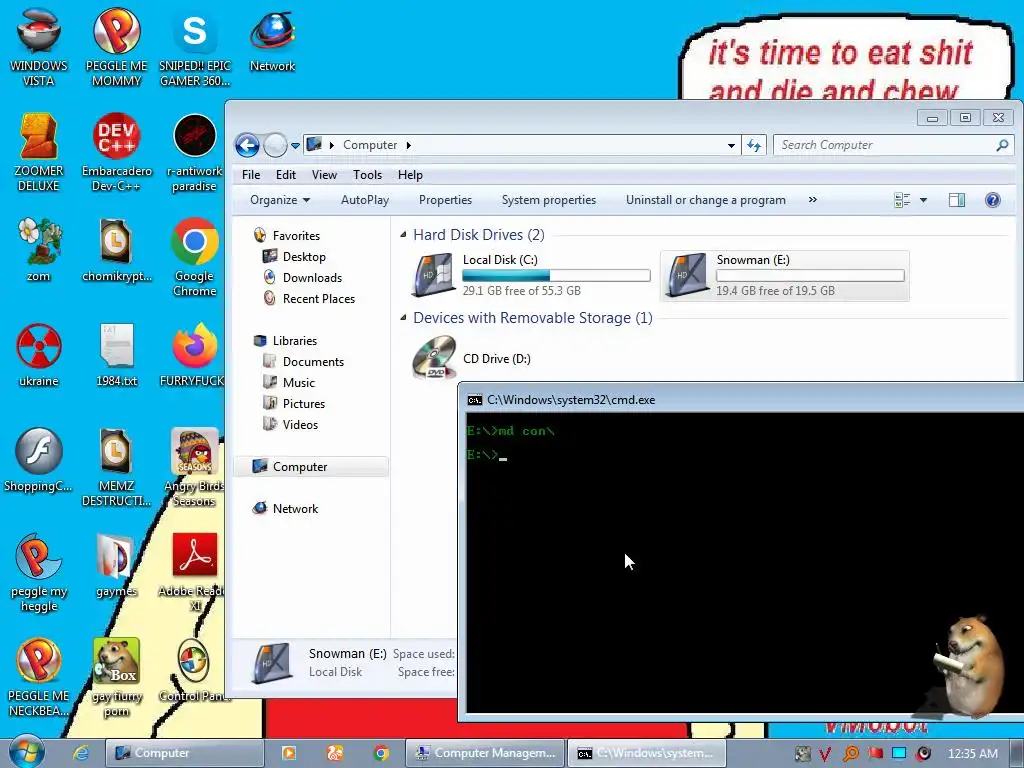The image size is (1024, 768).
Task: Open the chomikrypt desktop icon
Action: tap(117, 250)
